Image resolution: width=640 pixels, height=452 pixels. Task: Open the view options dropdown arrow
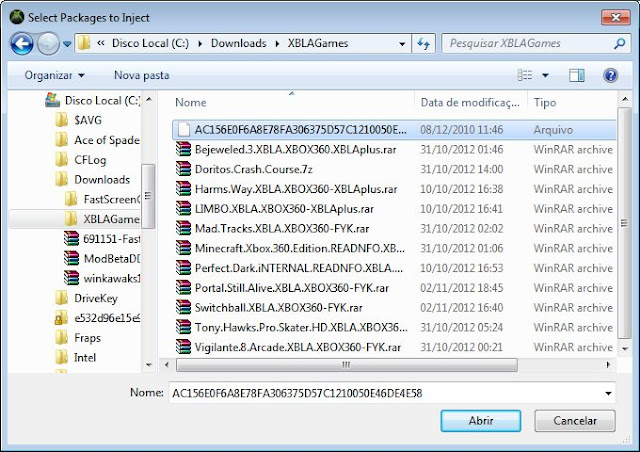(545, 75)
